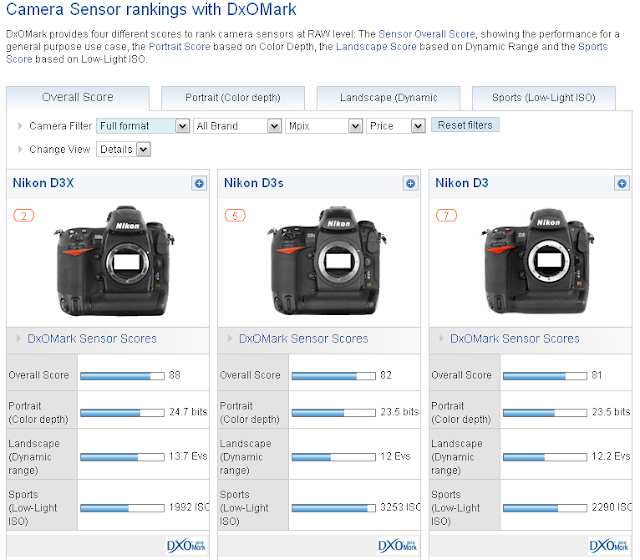640x560 pixels.
Task: Click the 88 overall score value
Action: (175, 375)
